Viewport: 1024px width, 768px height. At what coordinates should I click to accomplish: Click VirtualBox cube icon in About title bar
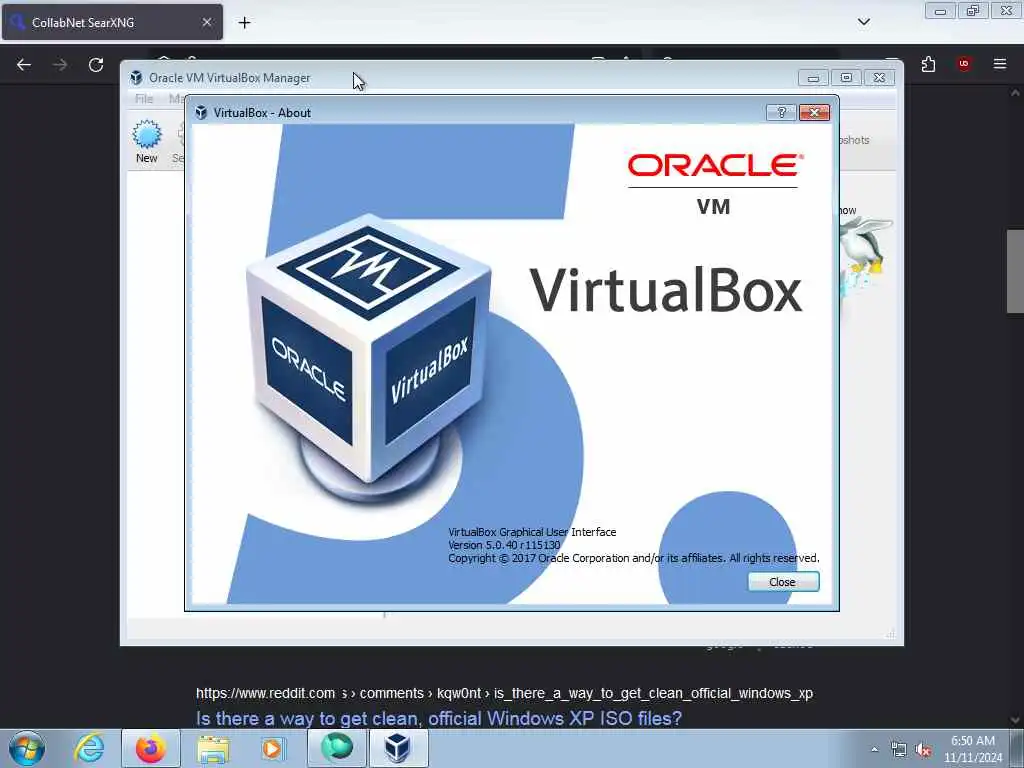tap(201, 112)
